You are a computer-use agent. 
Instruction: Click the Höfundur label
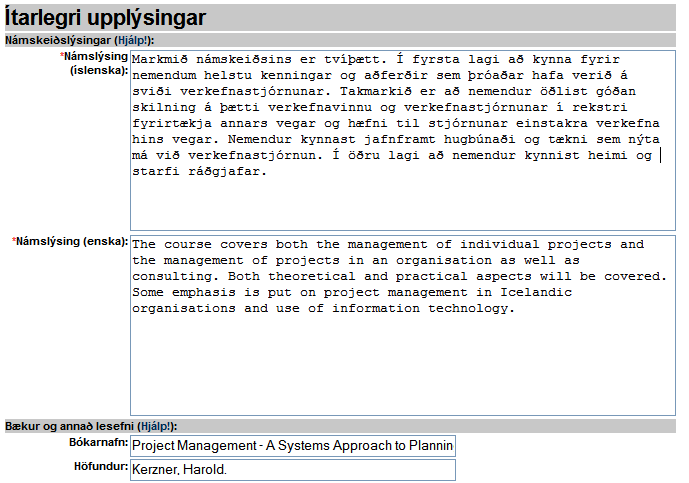tap(98, 466)
